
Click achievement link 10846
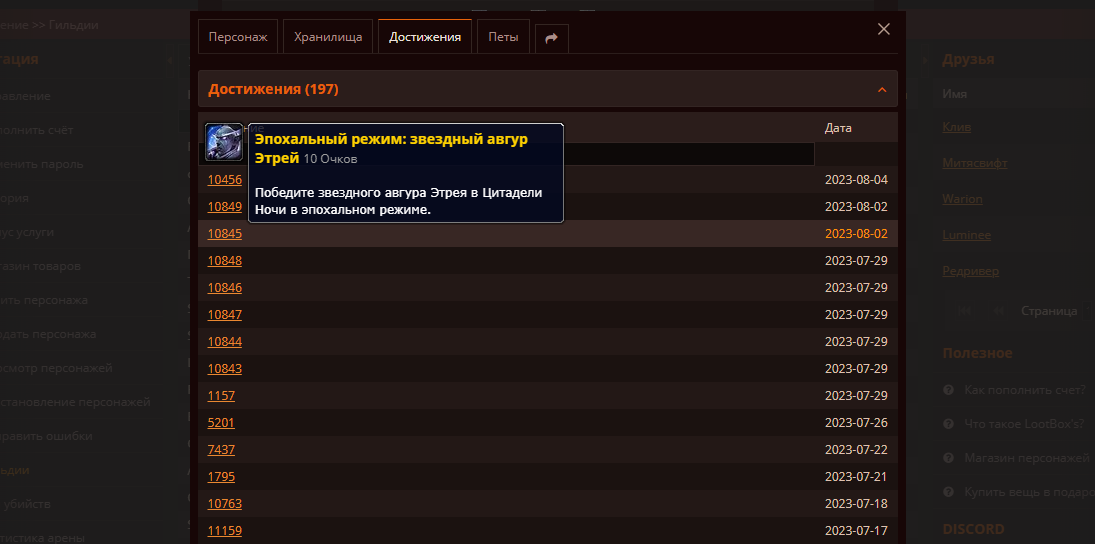click(224, 288)
